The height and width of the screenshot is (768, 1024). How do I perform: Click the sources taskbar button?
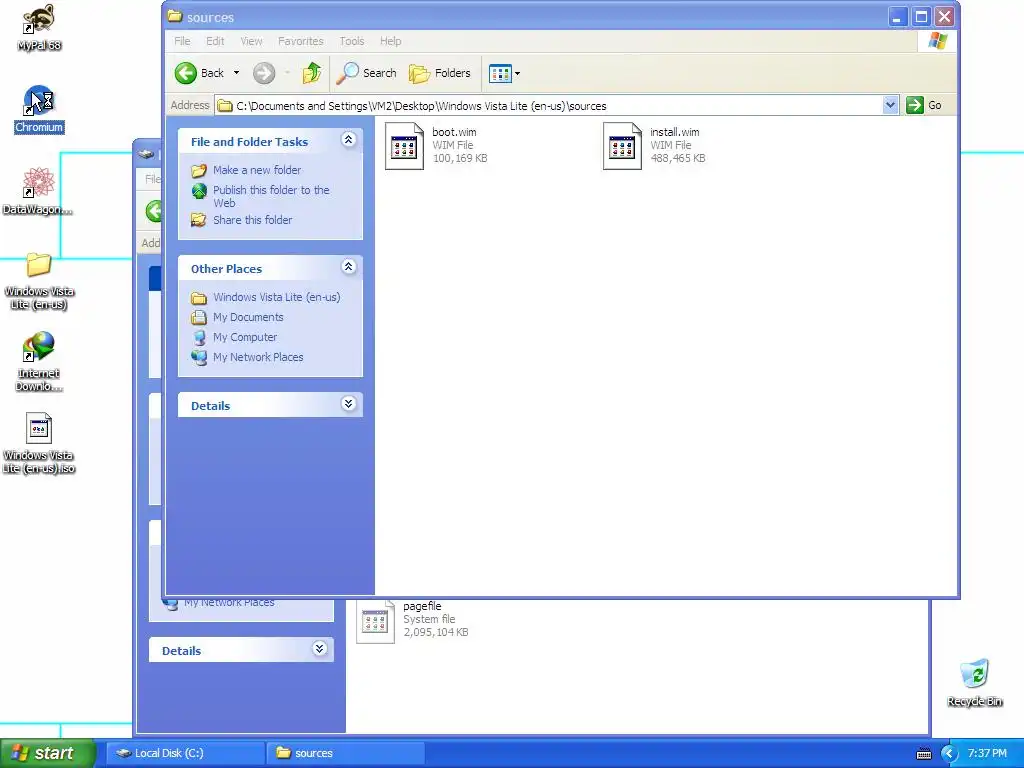pos(346,754)
